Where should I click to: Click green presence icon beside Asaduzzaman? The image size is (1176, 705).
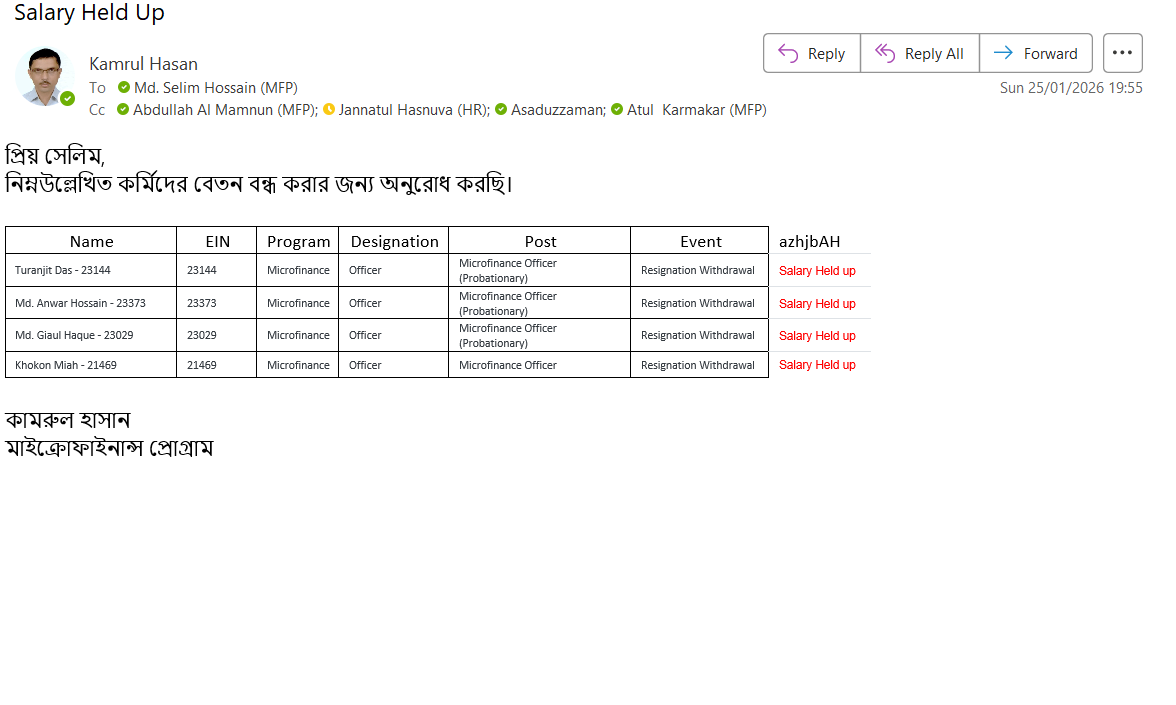point(501,109)
